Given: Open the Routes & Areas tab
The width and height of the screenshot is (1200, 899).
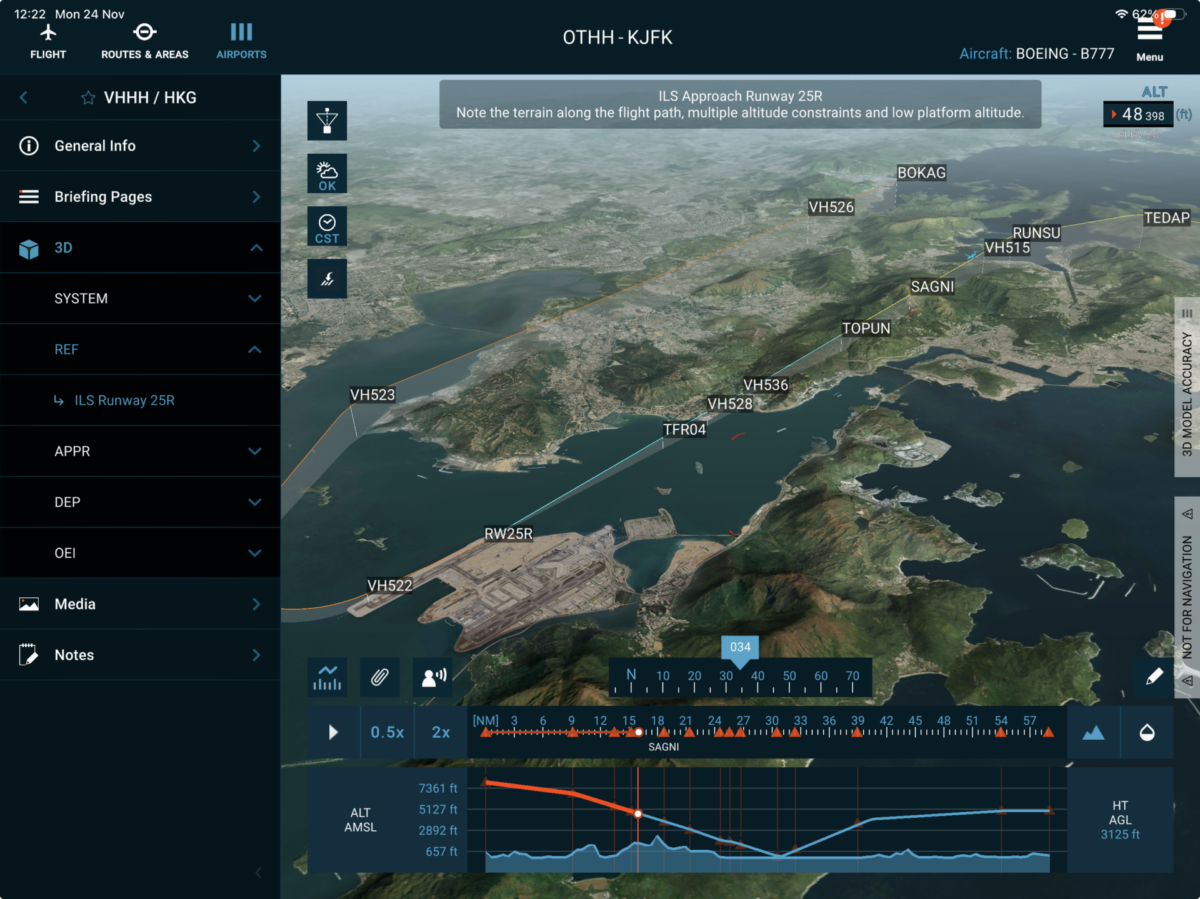Looking at the screenshot, I should pyautogui.click(x=145, y=41).
